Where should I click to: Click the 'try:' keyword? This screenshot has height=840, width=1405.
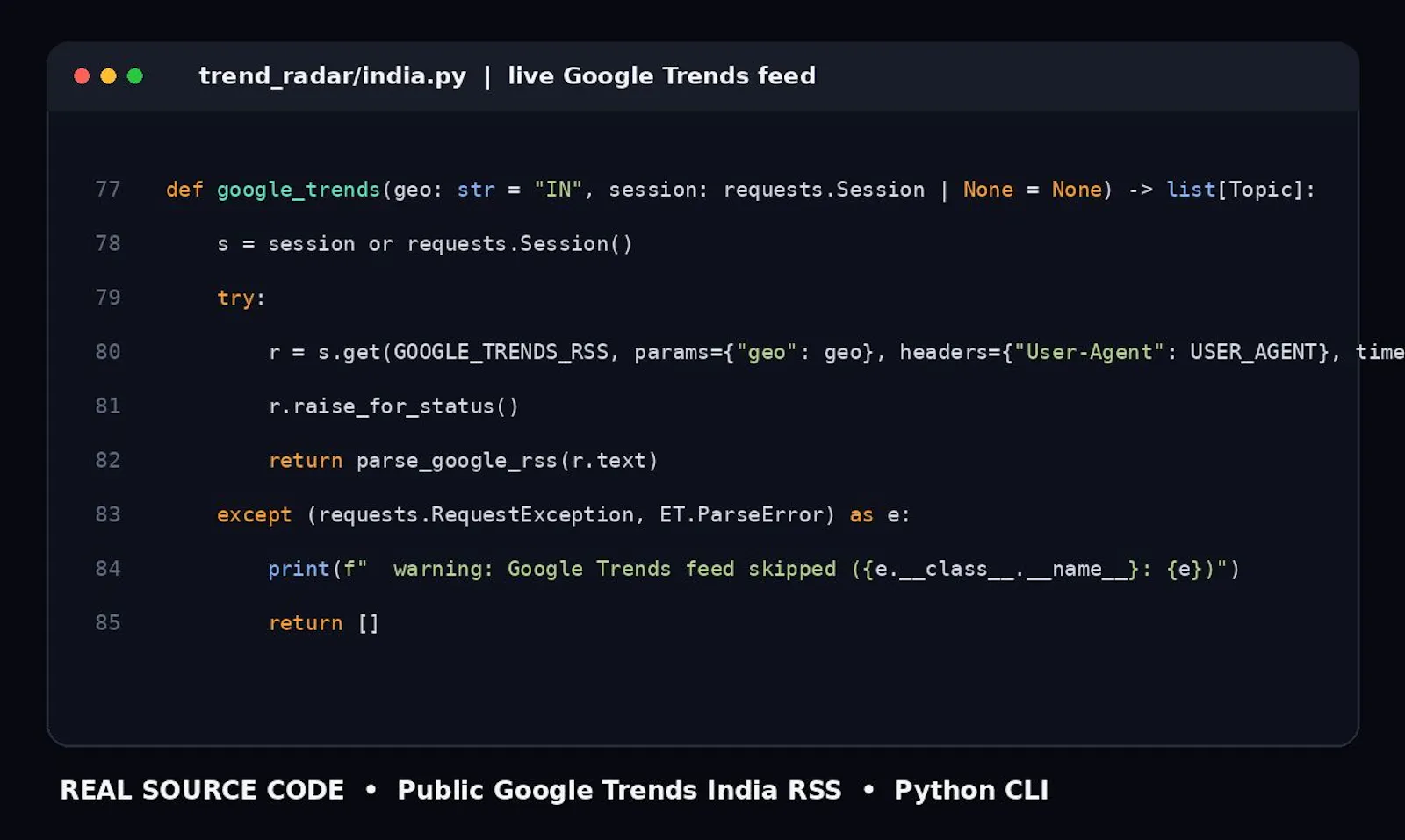coord(241,298)
